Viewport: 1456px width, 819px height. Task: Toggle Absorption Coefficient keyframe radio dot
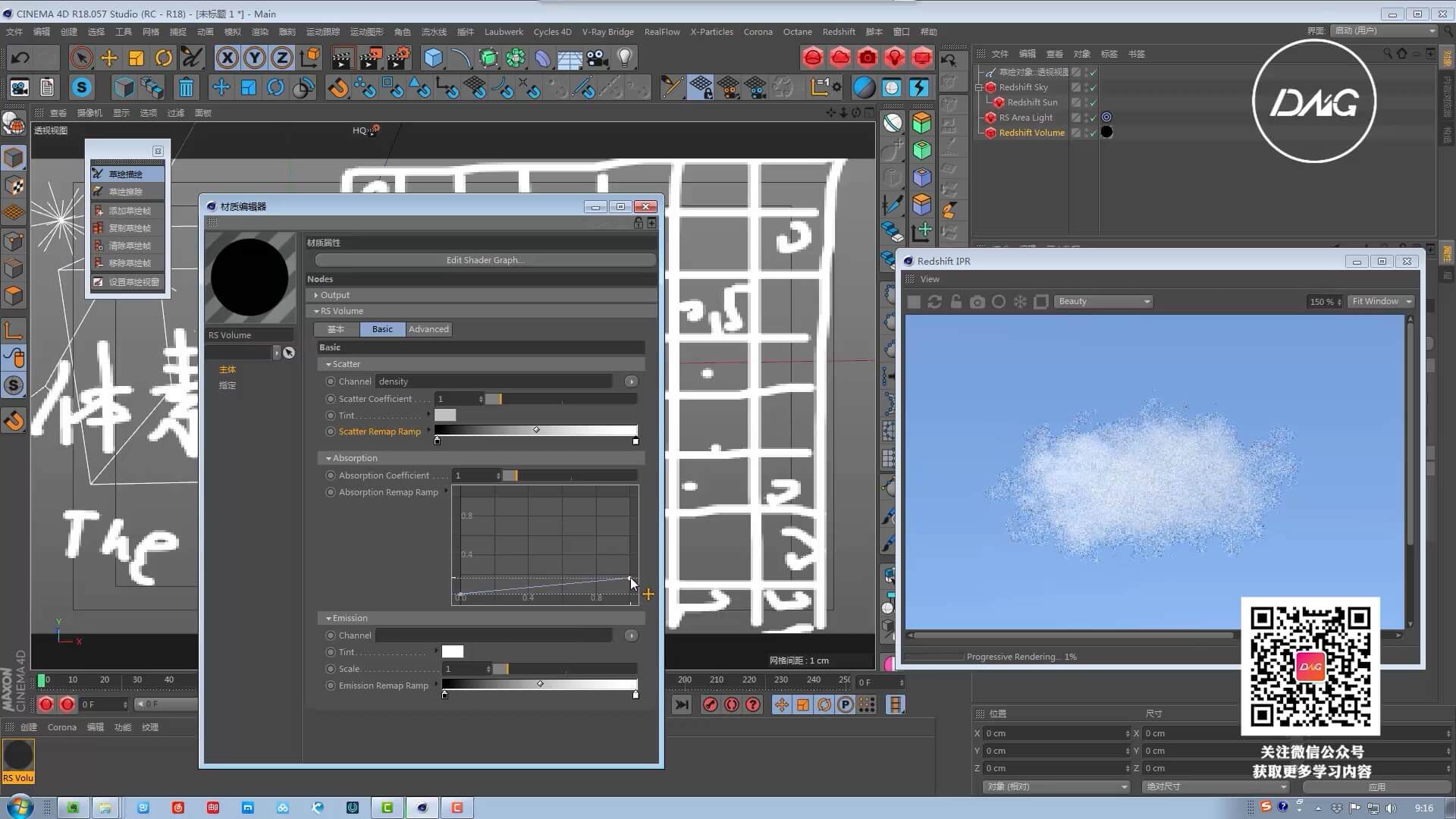(331, 475)
